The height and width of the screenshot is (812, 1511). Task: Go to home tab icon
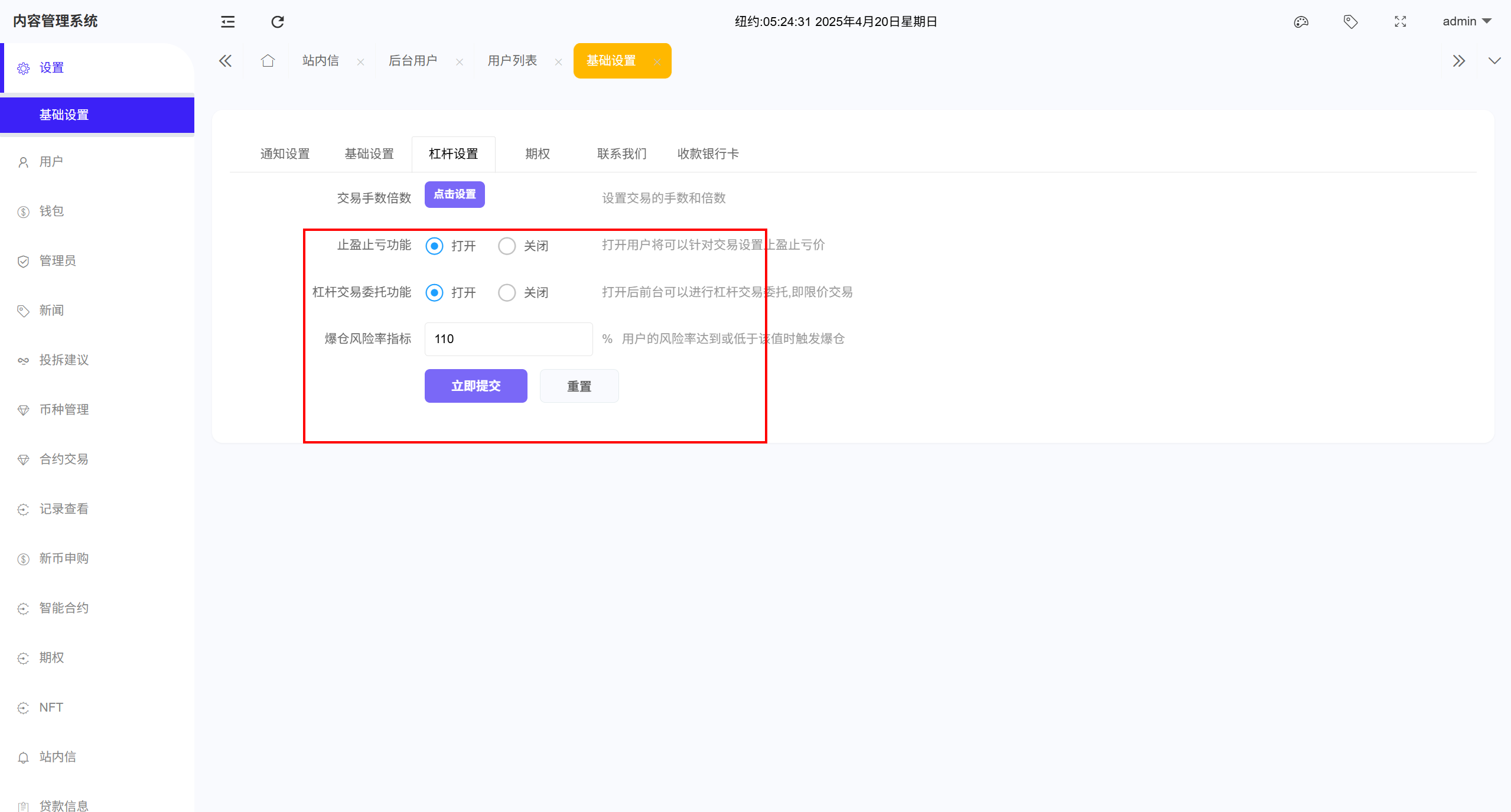coord(268,61)
